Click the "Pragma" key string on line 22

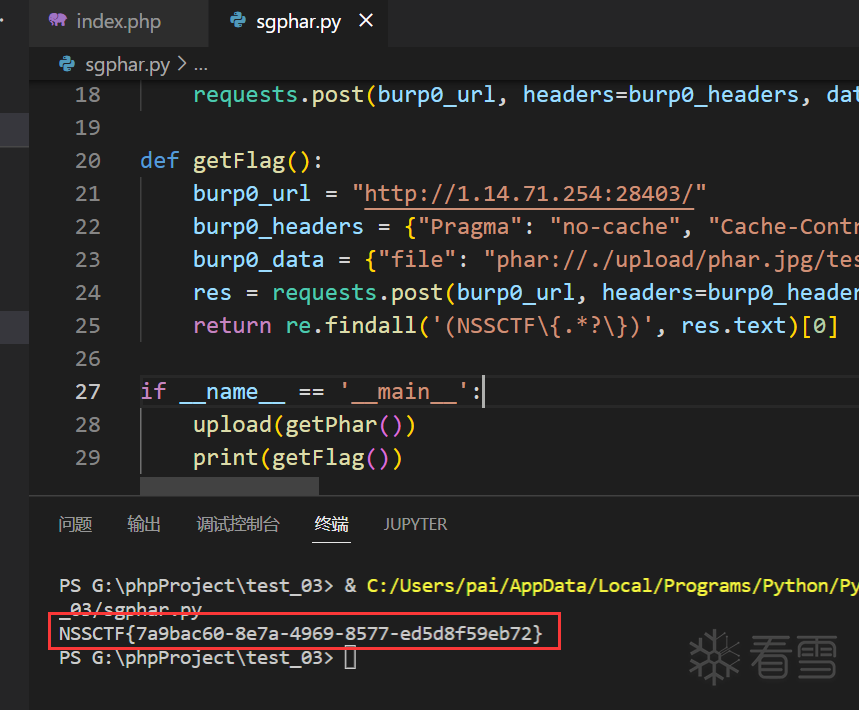tap(469, 227)
